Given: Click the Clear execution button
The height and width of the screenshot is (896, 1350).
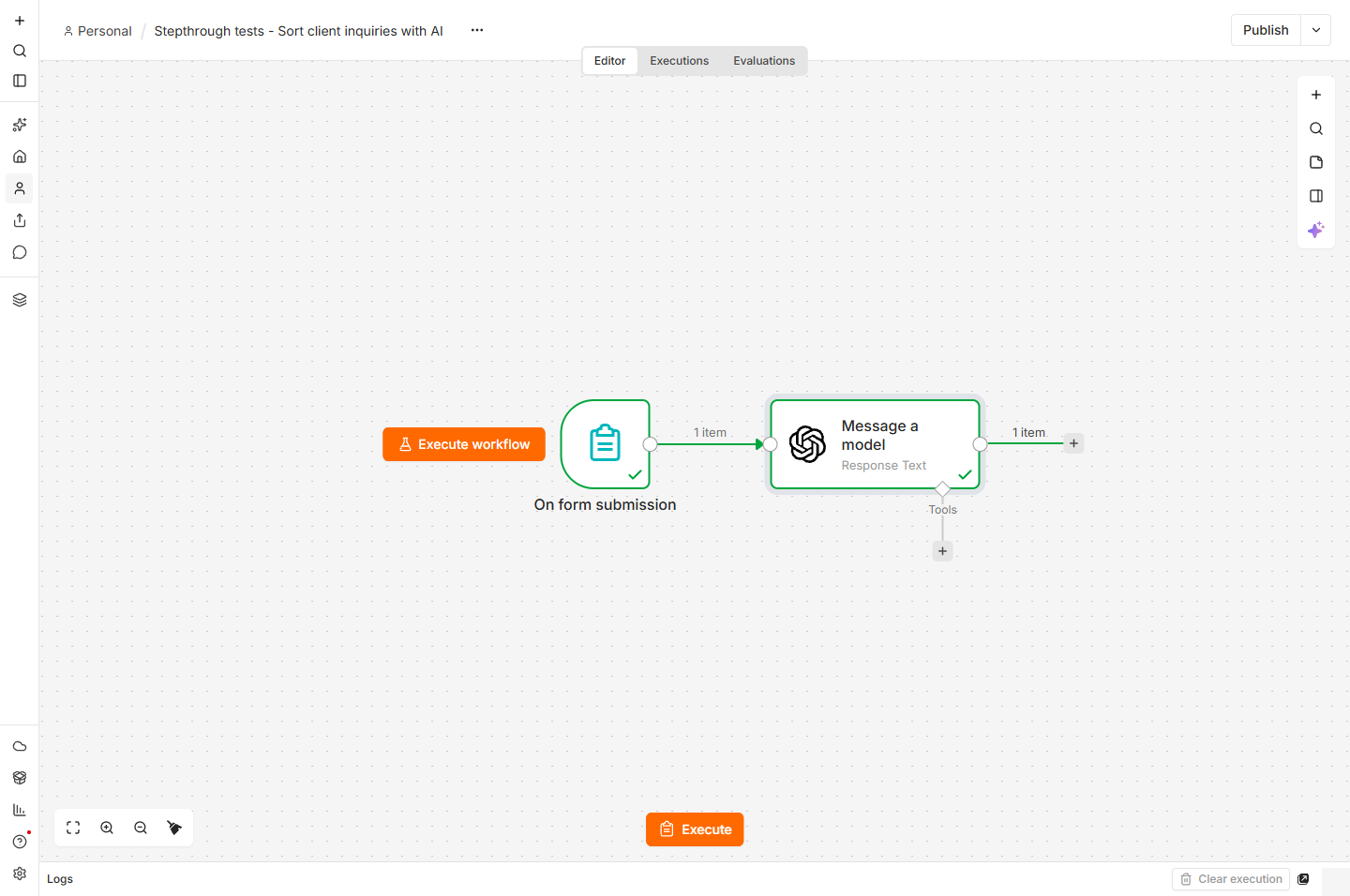Looking at the screenshot, I should pos(1231,879).
